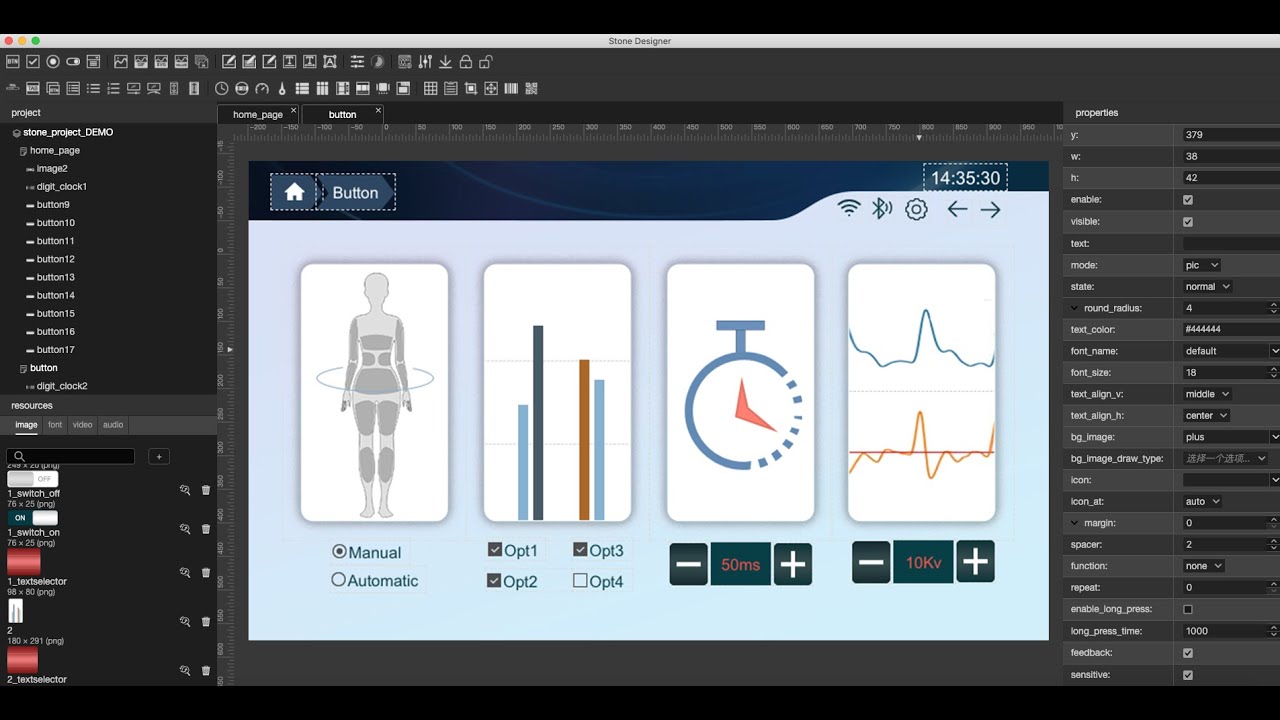Switch to the button editor tab
This screenshot has width=1280, height=720.
[342, 114]
